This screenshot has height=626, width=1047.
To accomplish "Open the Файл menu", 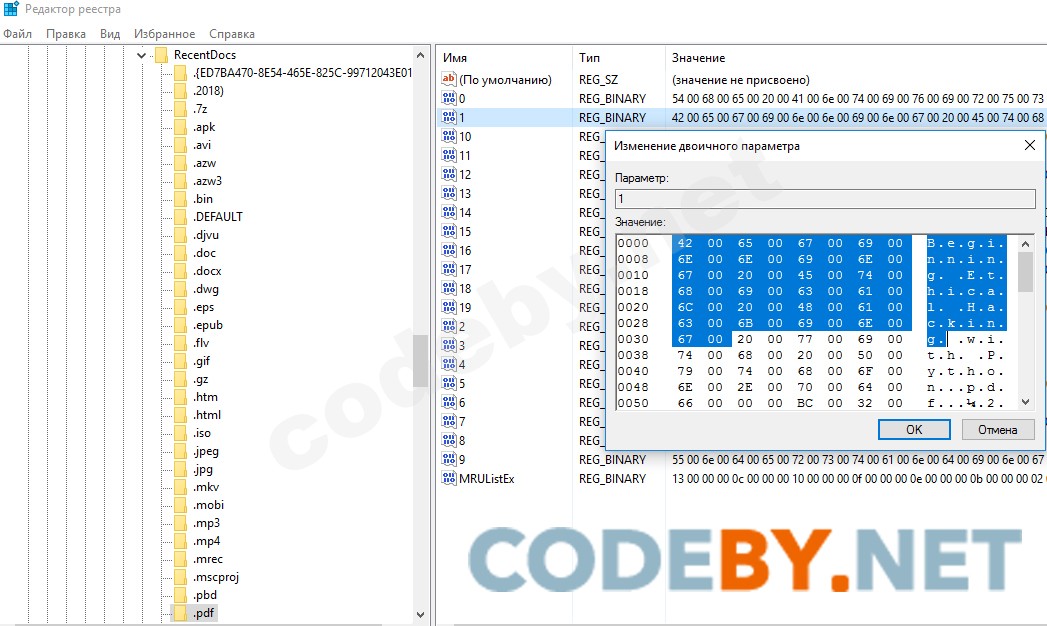I will [x=17, y=34].
